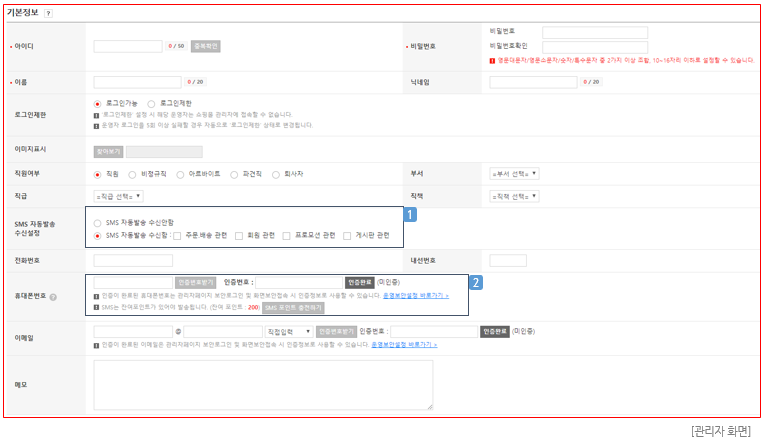Image resolution: width=766 pixels, height=443 pixels.
Task: Select SMS 자동발송 수신함 radio
Action: tap(98, 236)
